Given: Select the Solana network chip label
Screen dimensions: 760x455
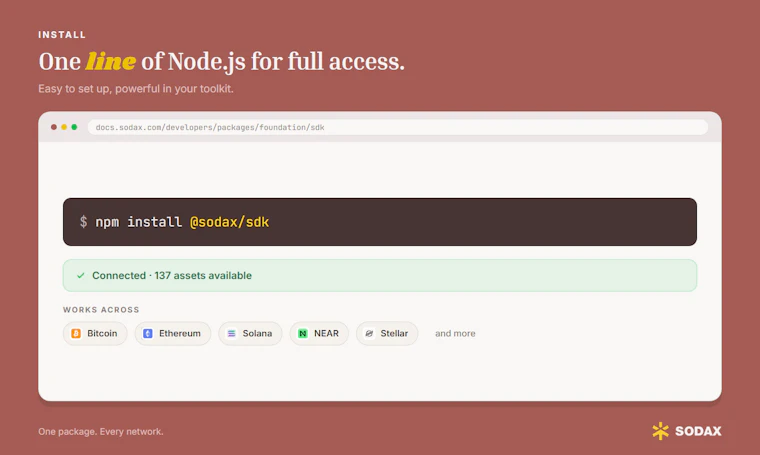Looking at the screenshot, I should (257, 333).
